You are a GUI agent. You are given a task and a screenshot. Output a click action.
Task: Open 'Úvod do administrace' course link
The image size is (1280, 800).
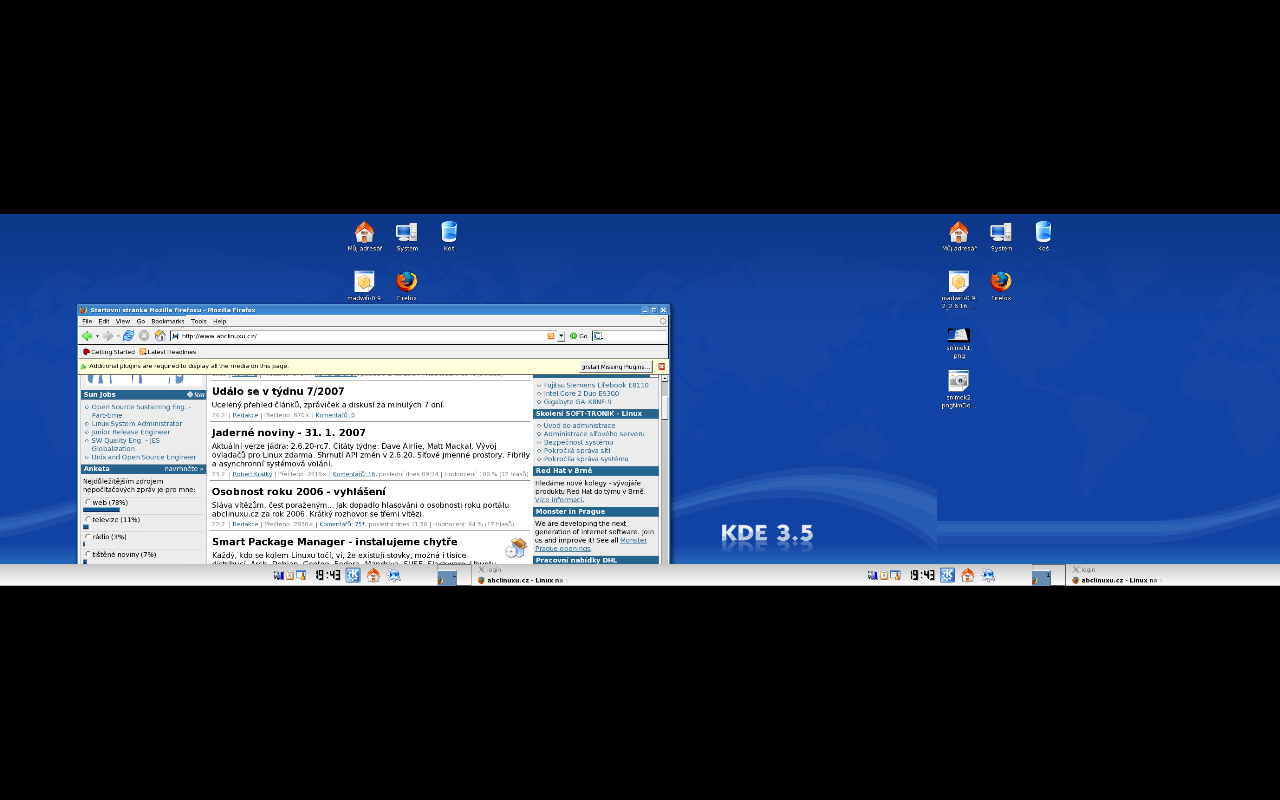pyautogui.click(x=579, y=425)
